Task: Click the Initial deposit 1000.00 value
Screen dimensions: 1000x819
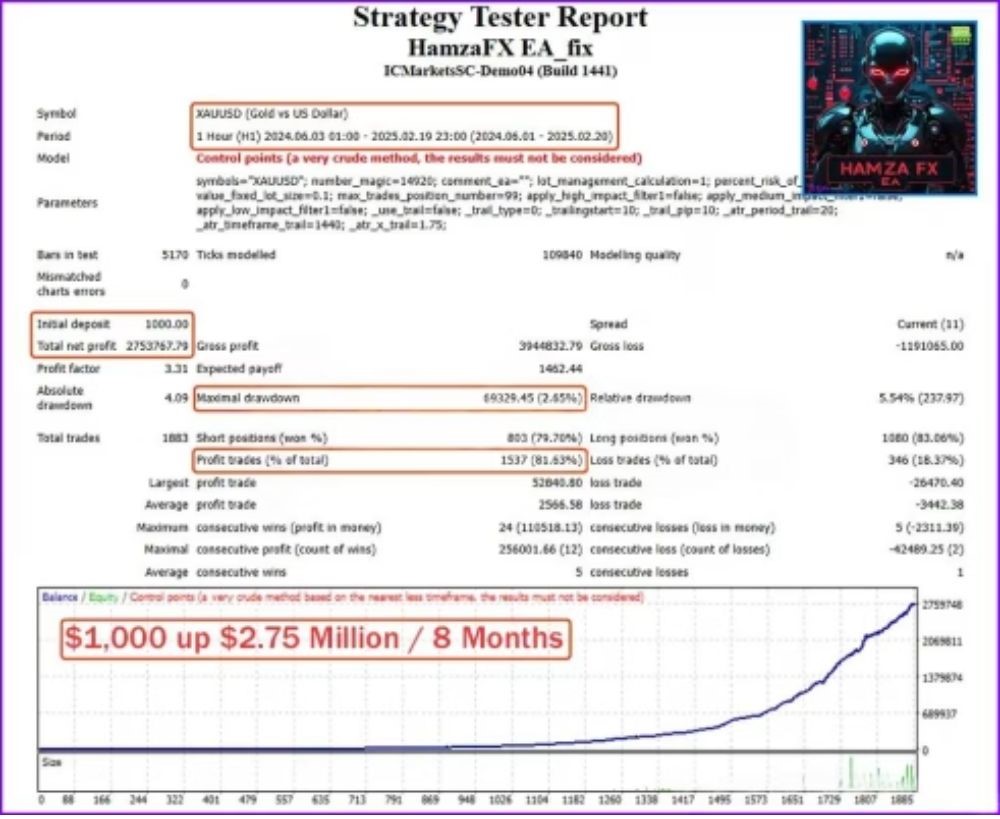Action: click(168, 324)
